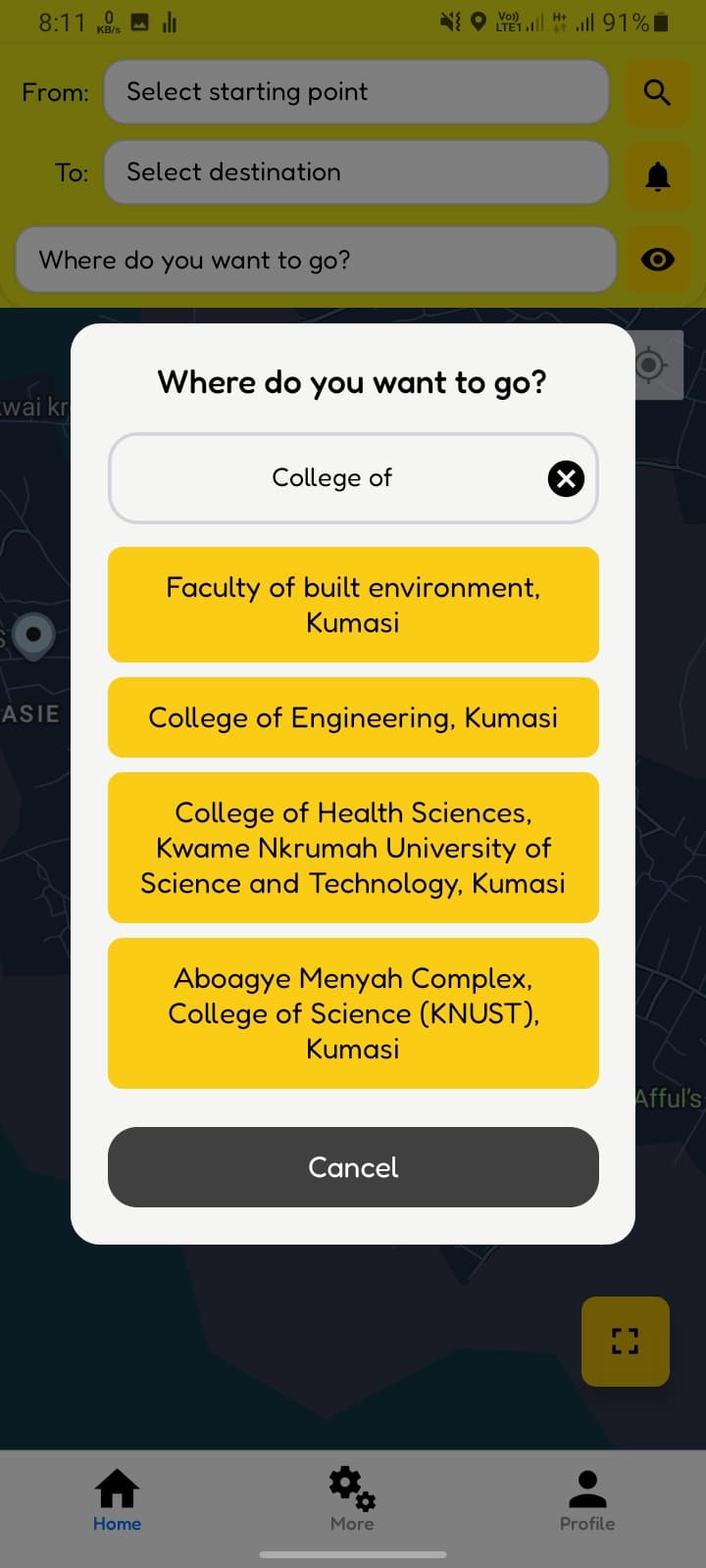Image resolution: width=706 pixels, height=1568 pixels.
Task: Clear the search text with X icon
Action: tap(566, 478)
